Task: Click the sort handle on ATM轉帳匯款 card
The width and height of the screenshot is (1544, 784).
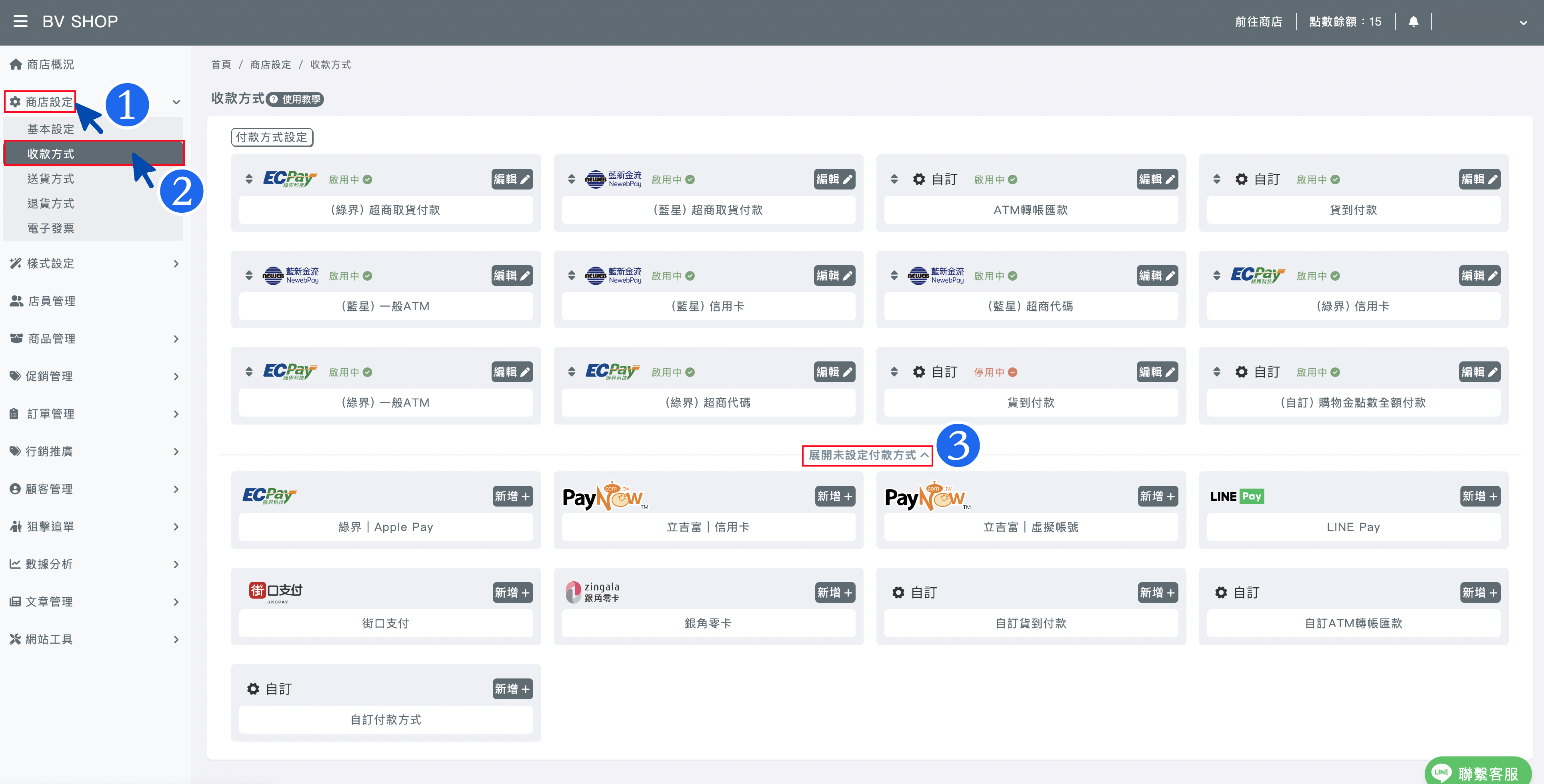Action: (894, 179)
